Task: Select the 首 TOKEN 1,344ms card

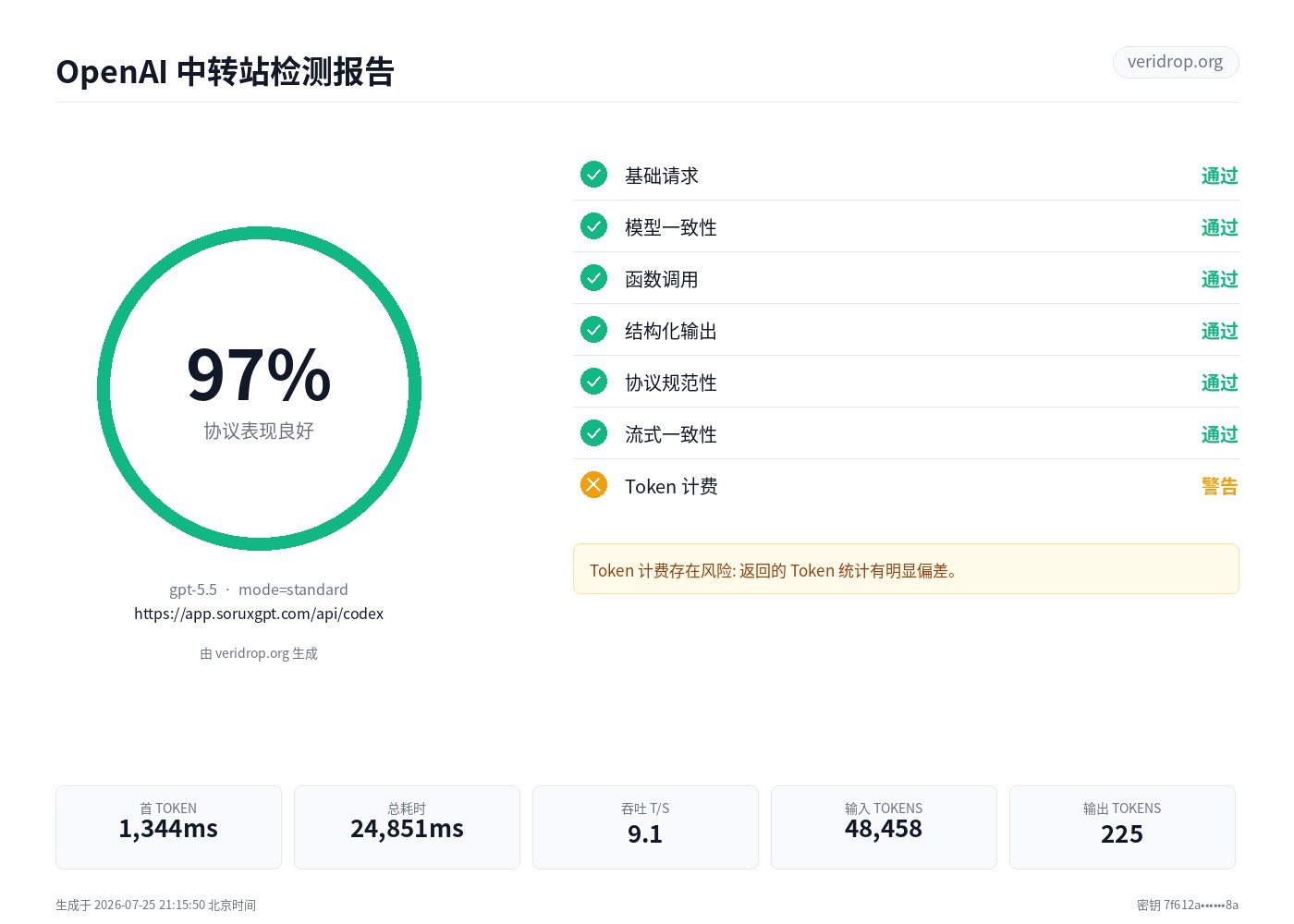Action: pyautogui.click(x=168, y=827)
